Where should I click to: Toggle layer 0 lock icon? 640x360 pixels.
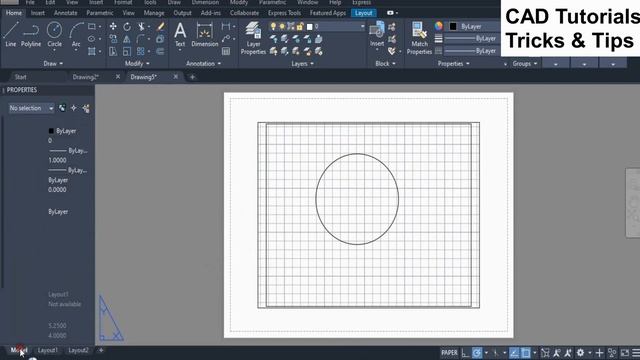[300, 27]
